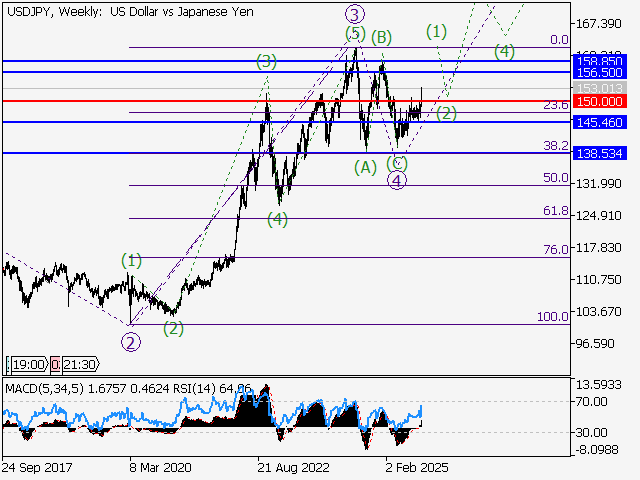Viewport: 640px width, 480px height.
Task: Click the MACD(5,34,5) indicator label
Action: [x=39, y=387]
